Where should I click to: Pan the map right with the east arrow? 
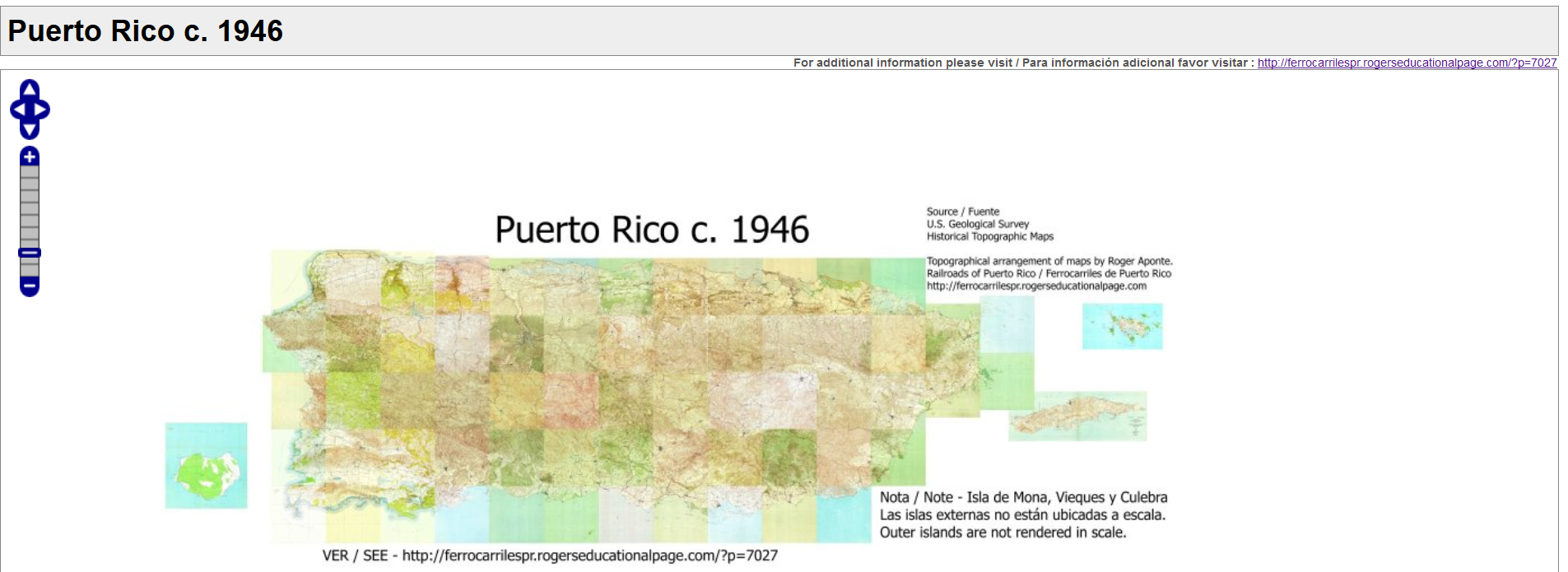click(41, 109)
